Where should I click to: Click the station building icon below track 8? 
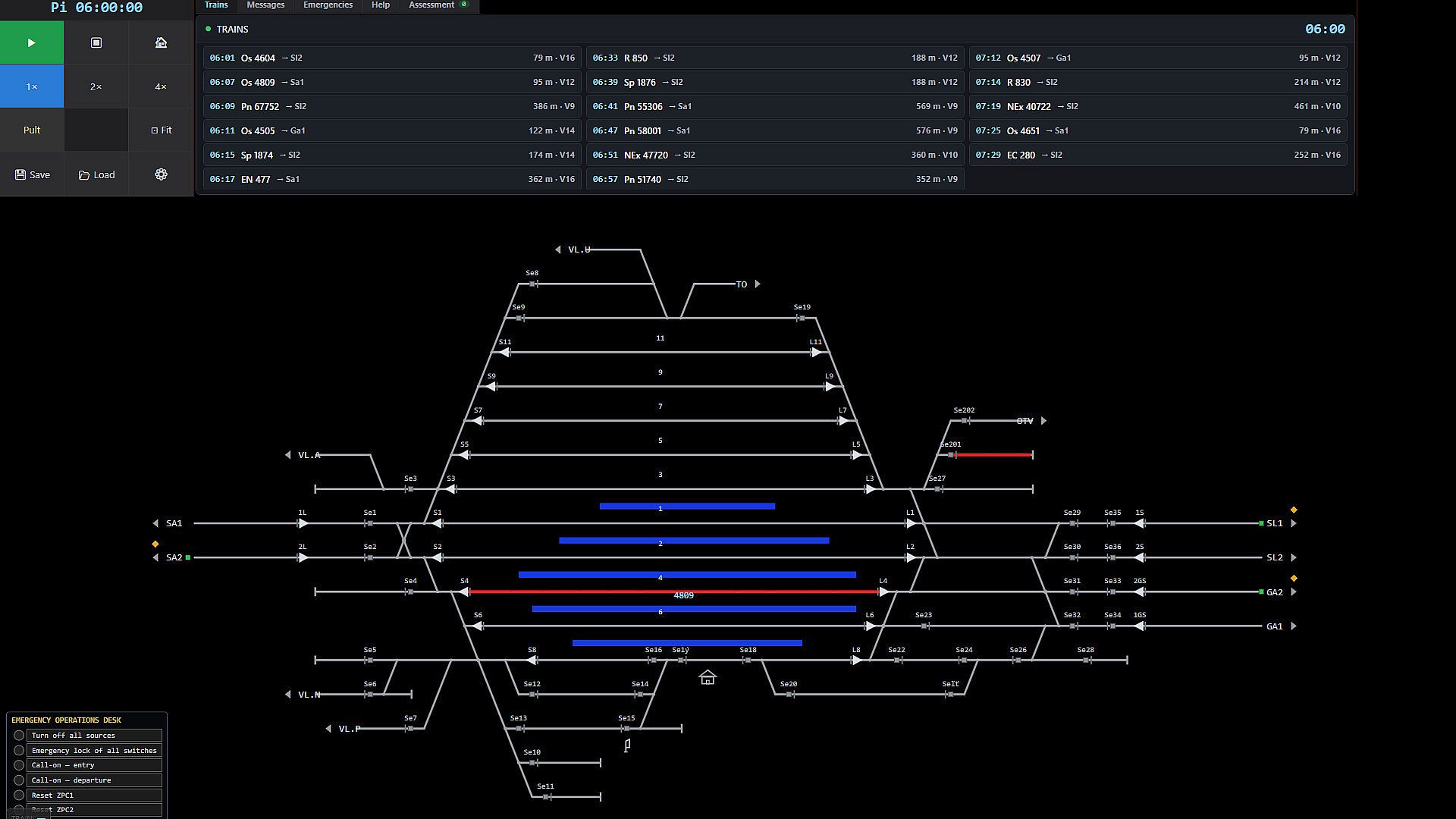(708, 677)
